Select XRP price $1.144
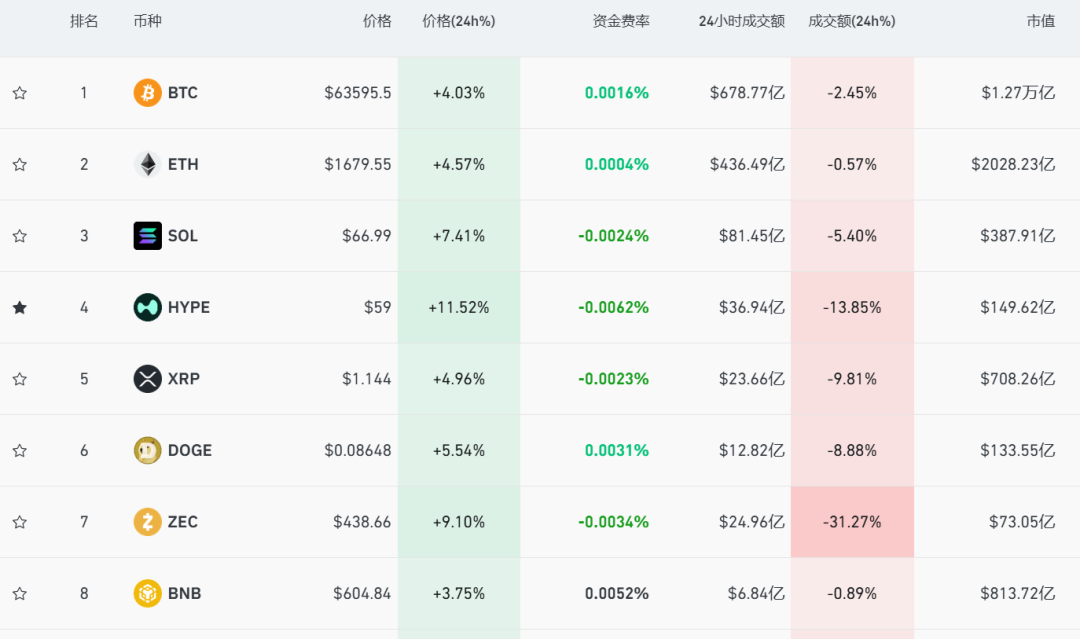 point(366,379)
